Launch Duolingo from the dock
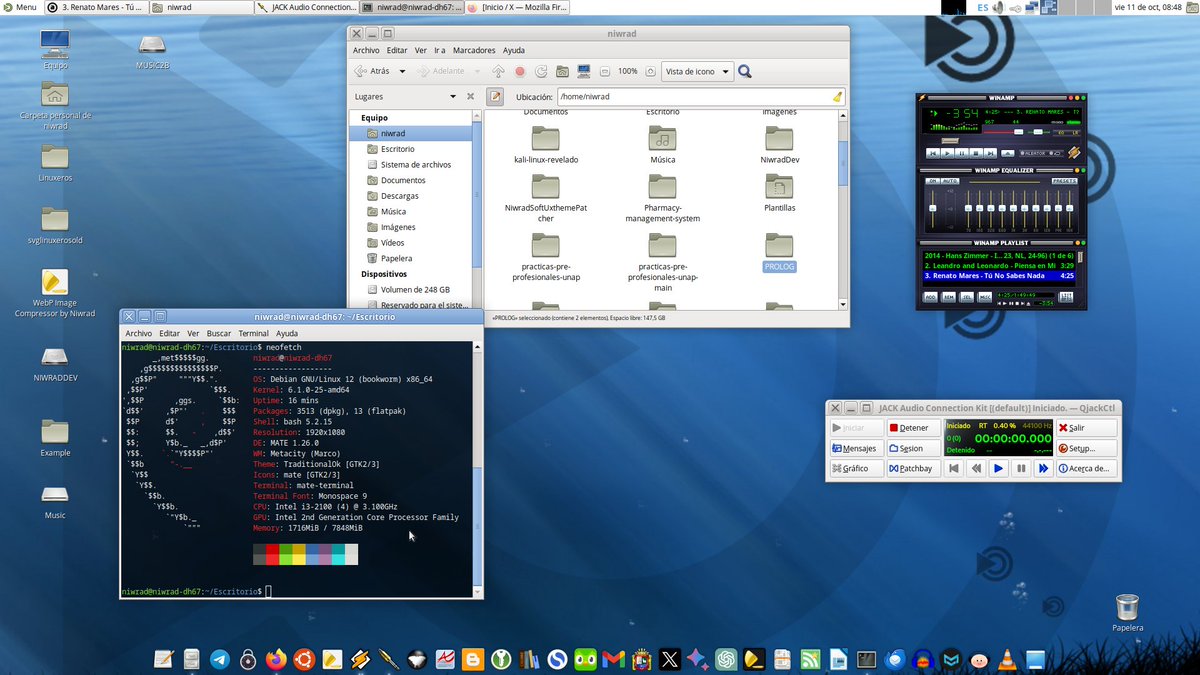Viewport: 1200px width, 675px height. [x=584, y=659]
